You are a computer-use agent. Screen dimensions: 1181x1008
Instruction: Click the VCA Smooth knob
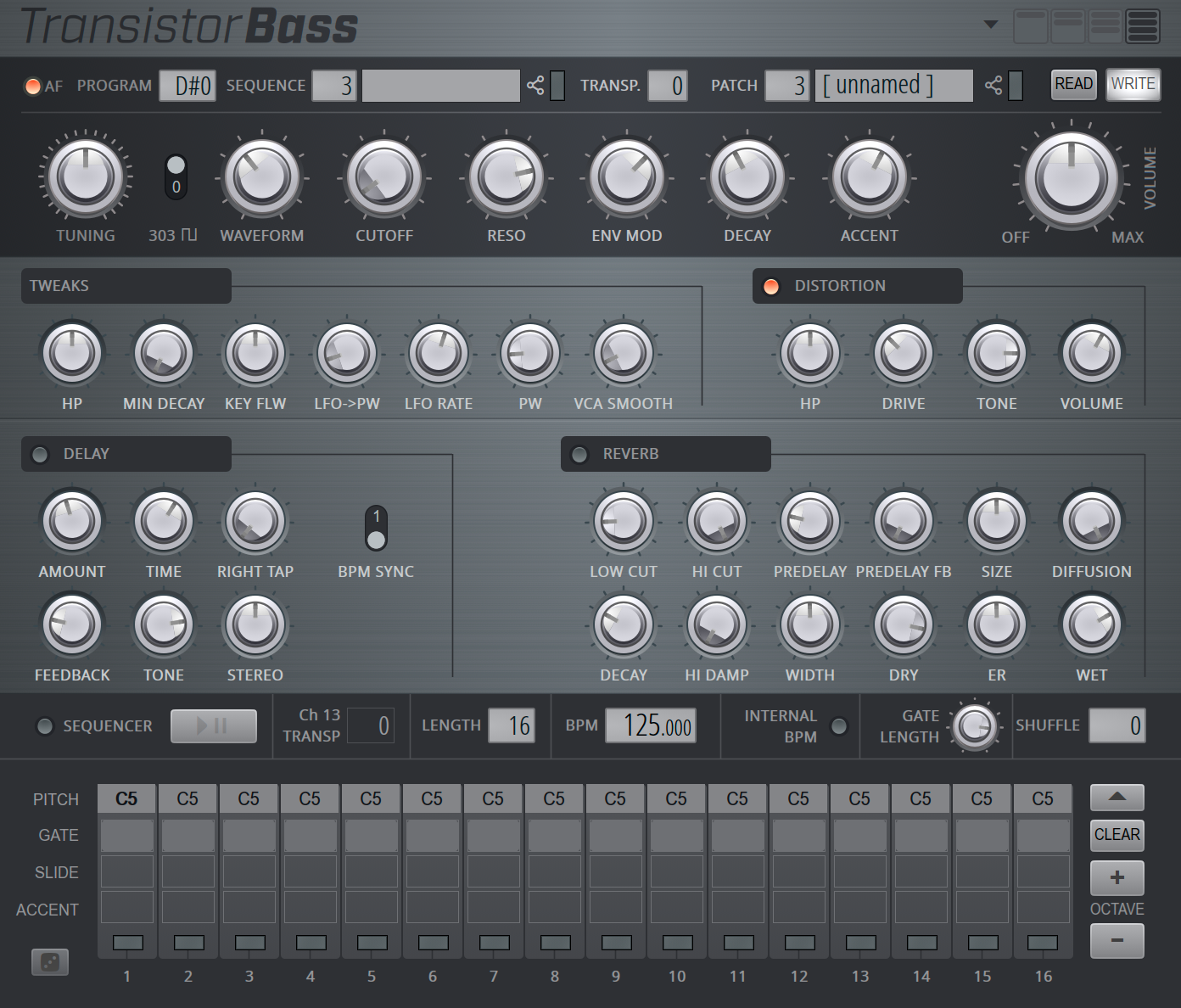pyautogui.click(x=624, y=353)
